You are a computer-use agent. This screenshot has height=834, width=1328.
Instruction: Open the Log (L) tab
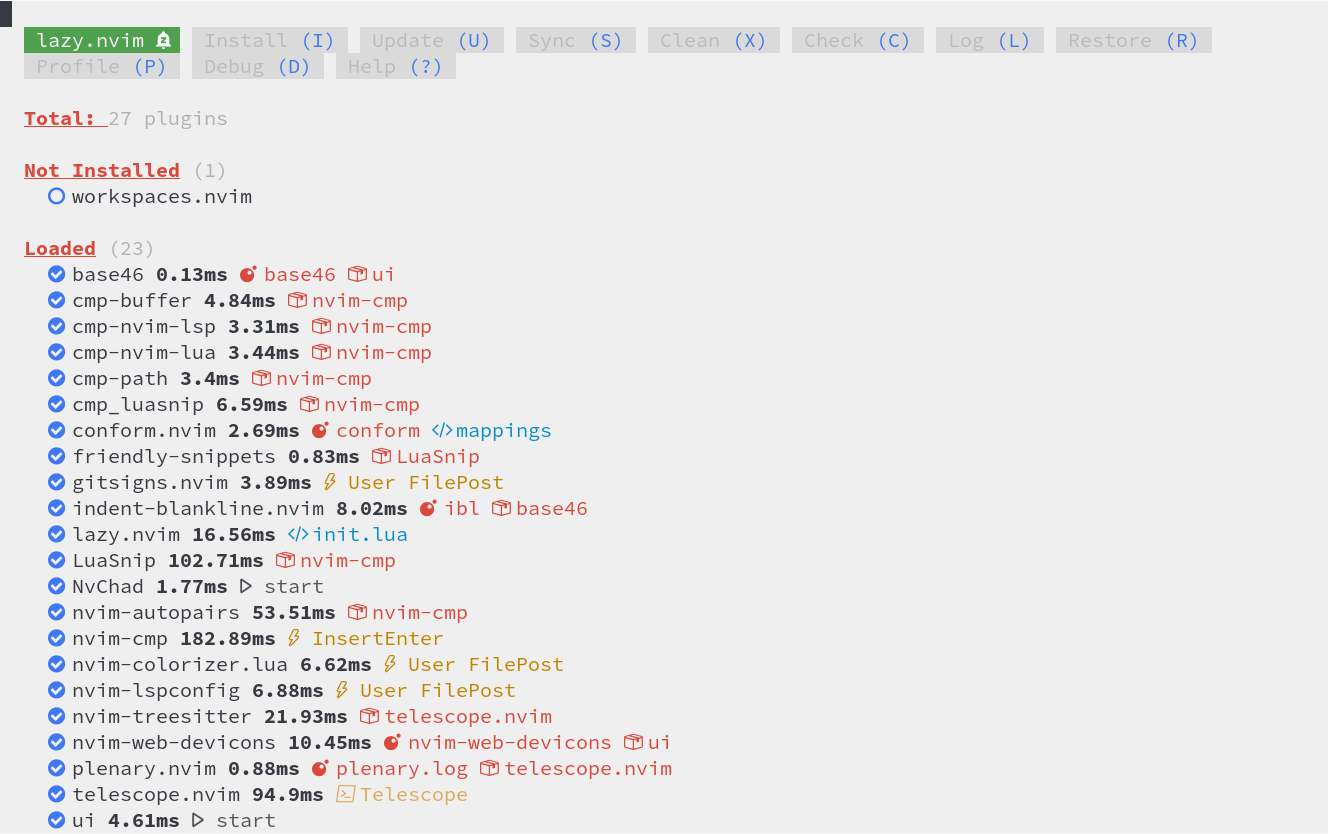990,41
